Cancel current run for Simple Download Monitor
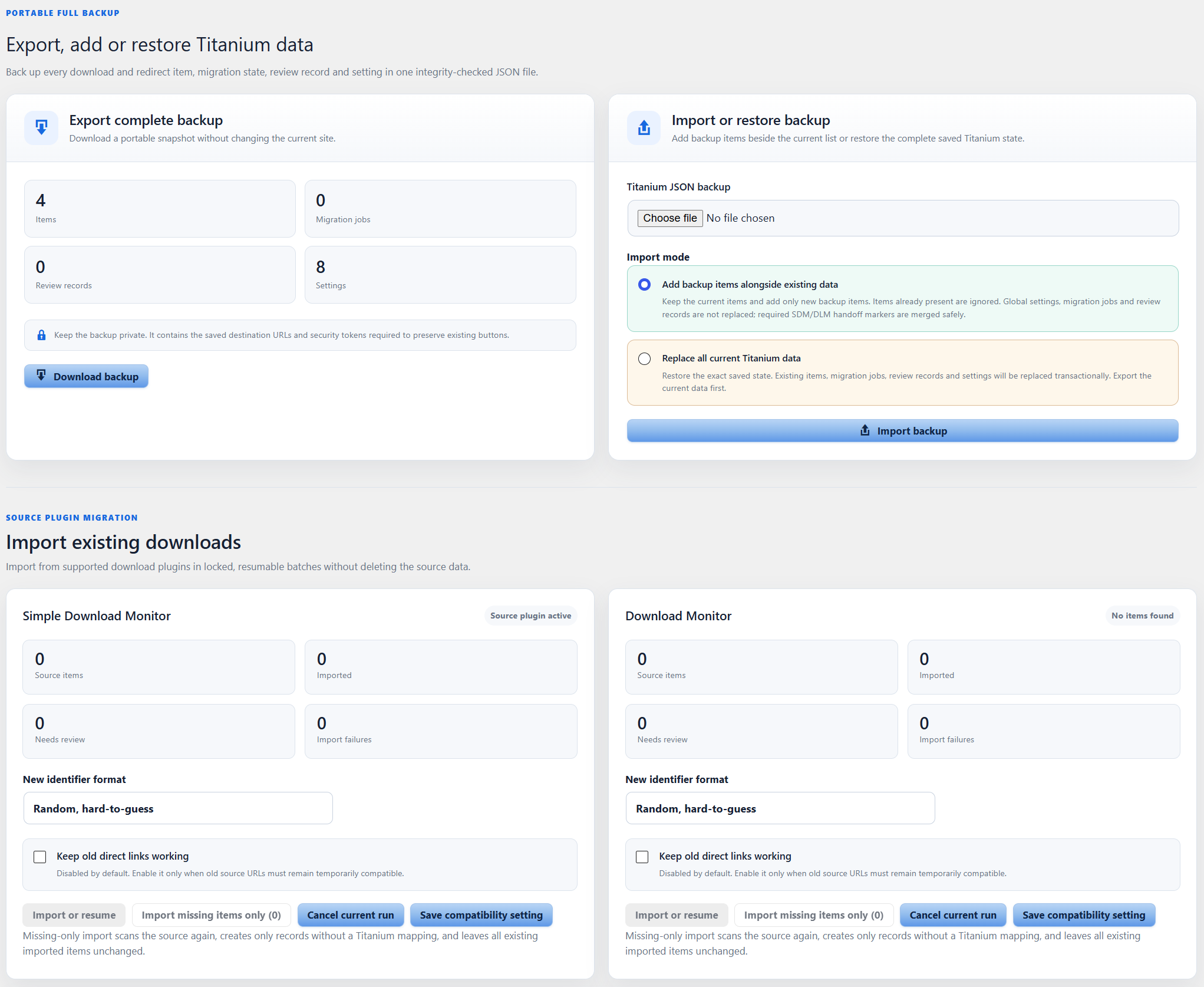 tap(351, 915)
